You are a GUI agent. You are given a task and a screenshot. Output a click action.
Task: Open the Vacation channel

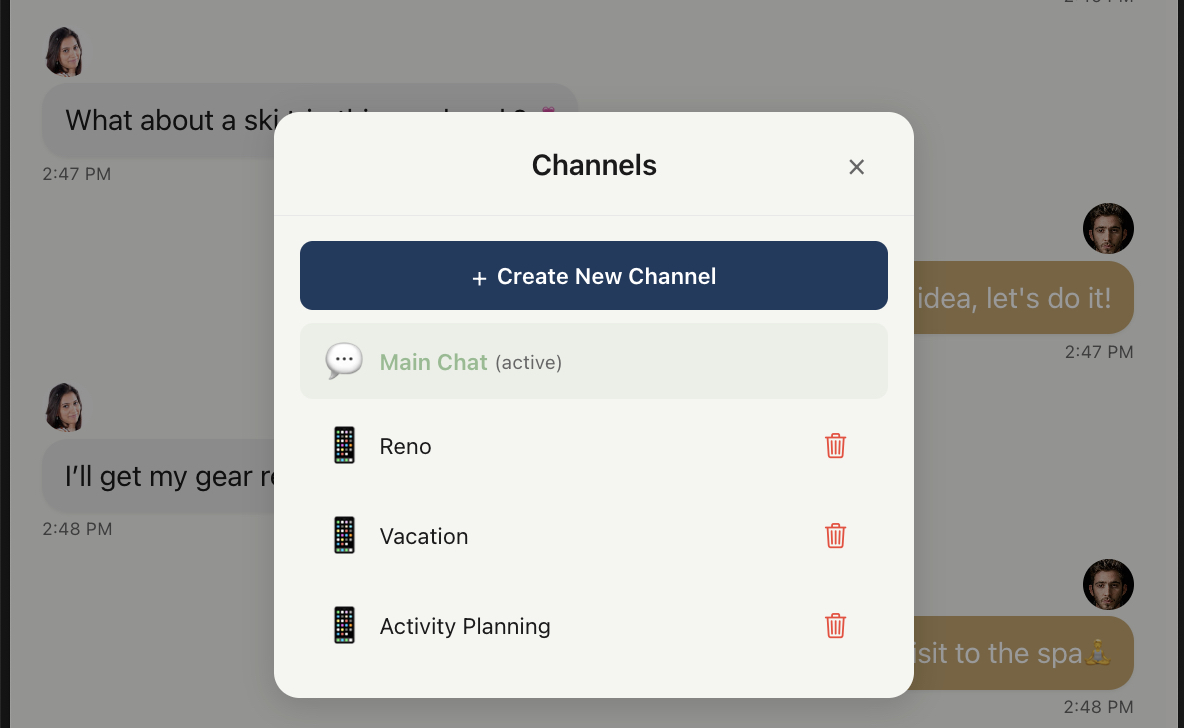pos(424,536)
